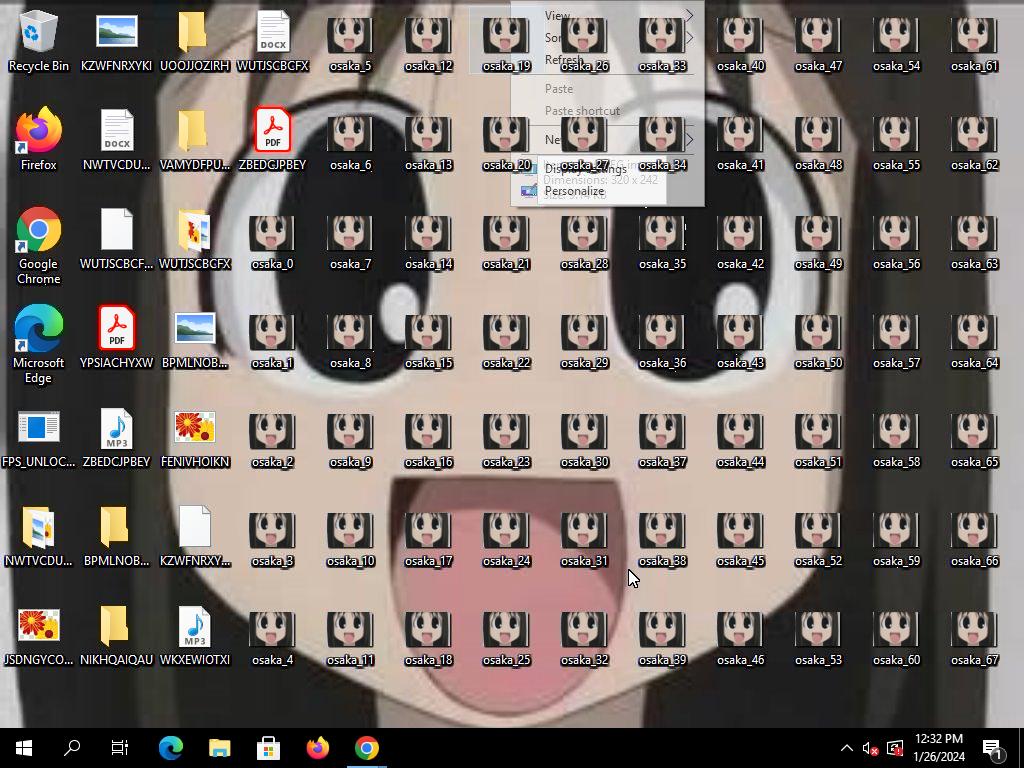Image resolution: width=1024 pixels, height=768 pixels.
Task: Open the network status tray icon
Action: click(x=895, y=748)
